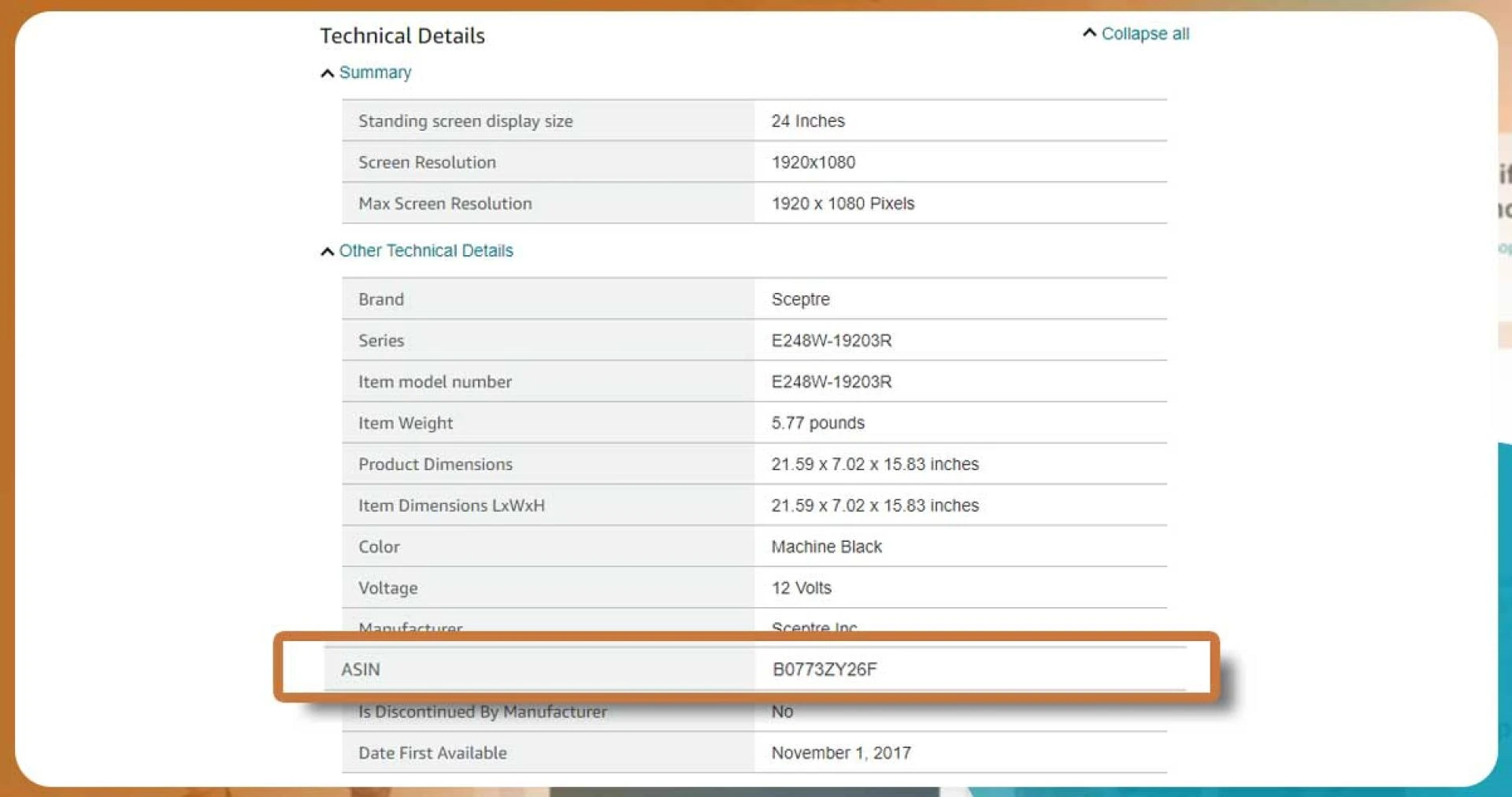This screenshot has width=1512, height=797.
Task: Collapse all sections via the top chevron
Action: (1090, 33)
